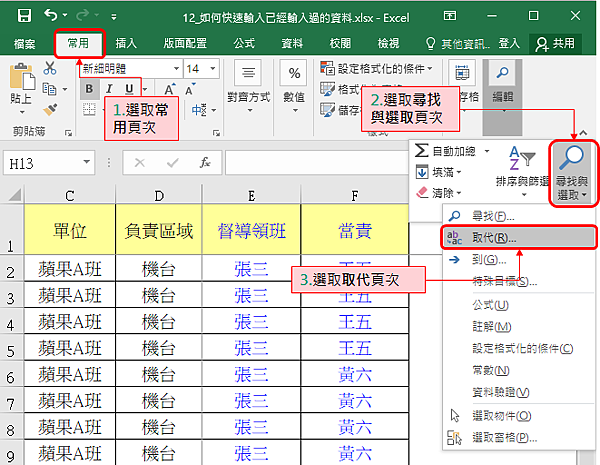Open the 剪貼簿 dialog launcher
Image resolution: width=600 pixels, height=465 pixels.
pos(68,133)
